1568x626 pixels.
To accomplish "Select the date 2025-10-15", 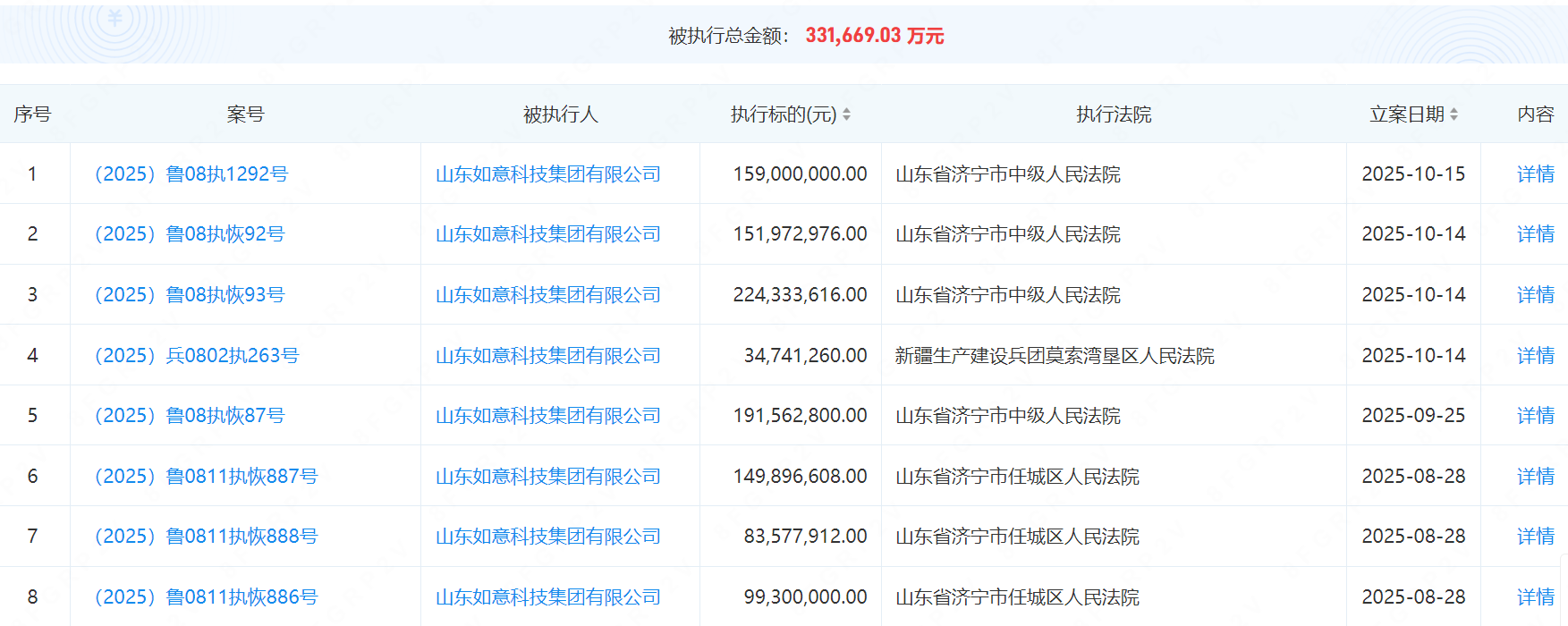I will [x=1413, y=173].
